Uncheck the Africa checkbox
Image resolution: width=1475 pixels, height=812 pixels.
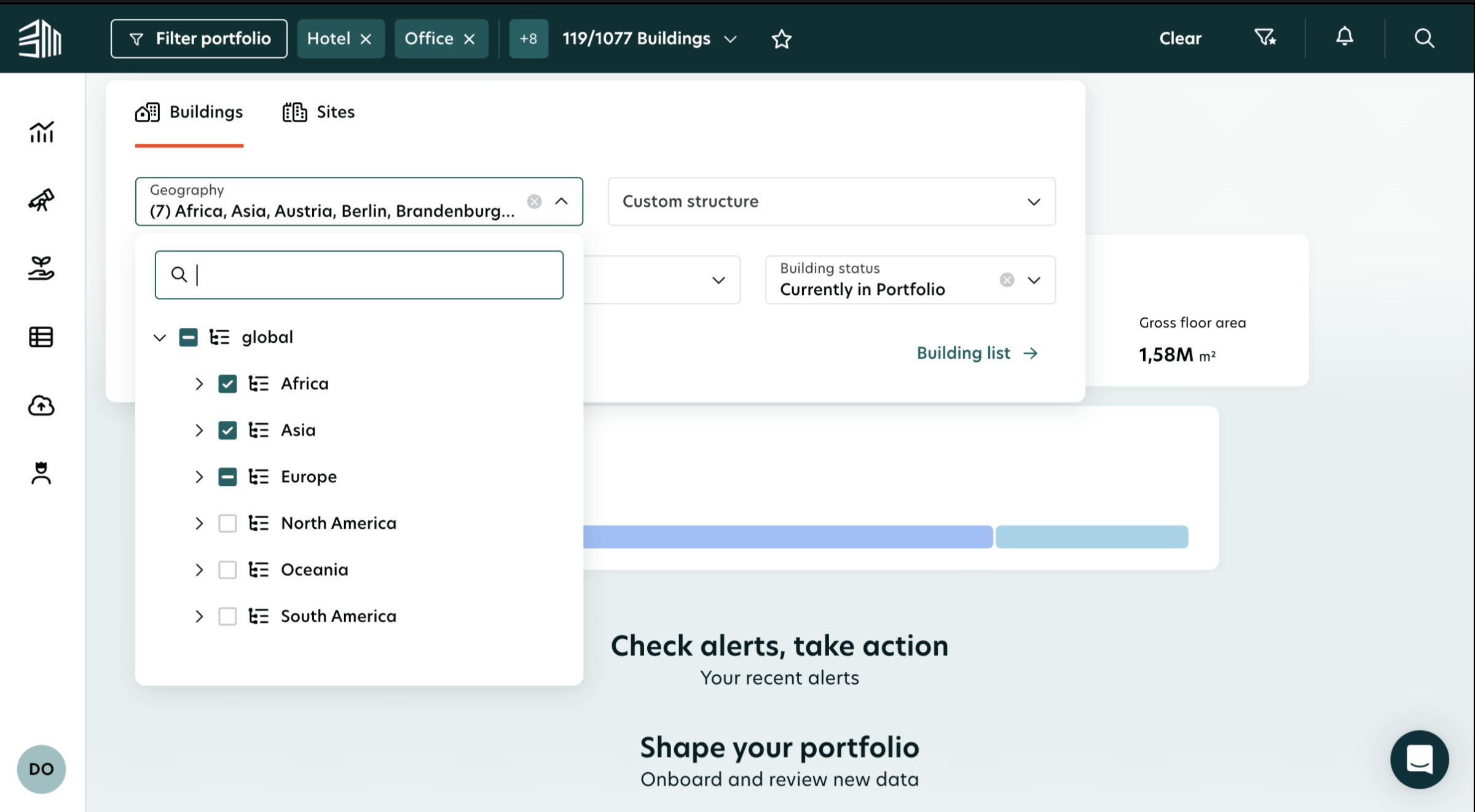click(227, 384)
